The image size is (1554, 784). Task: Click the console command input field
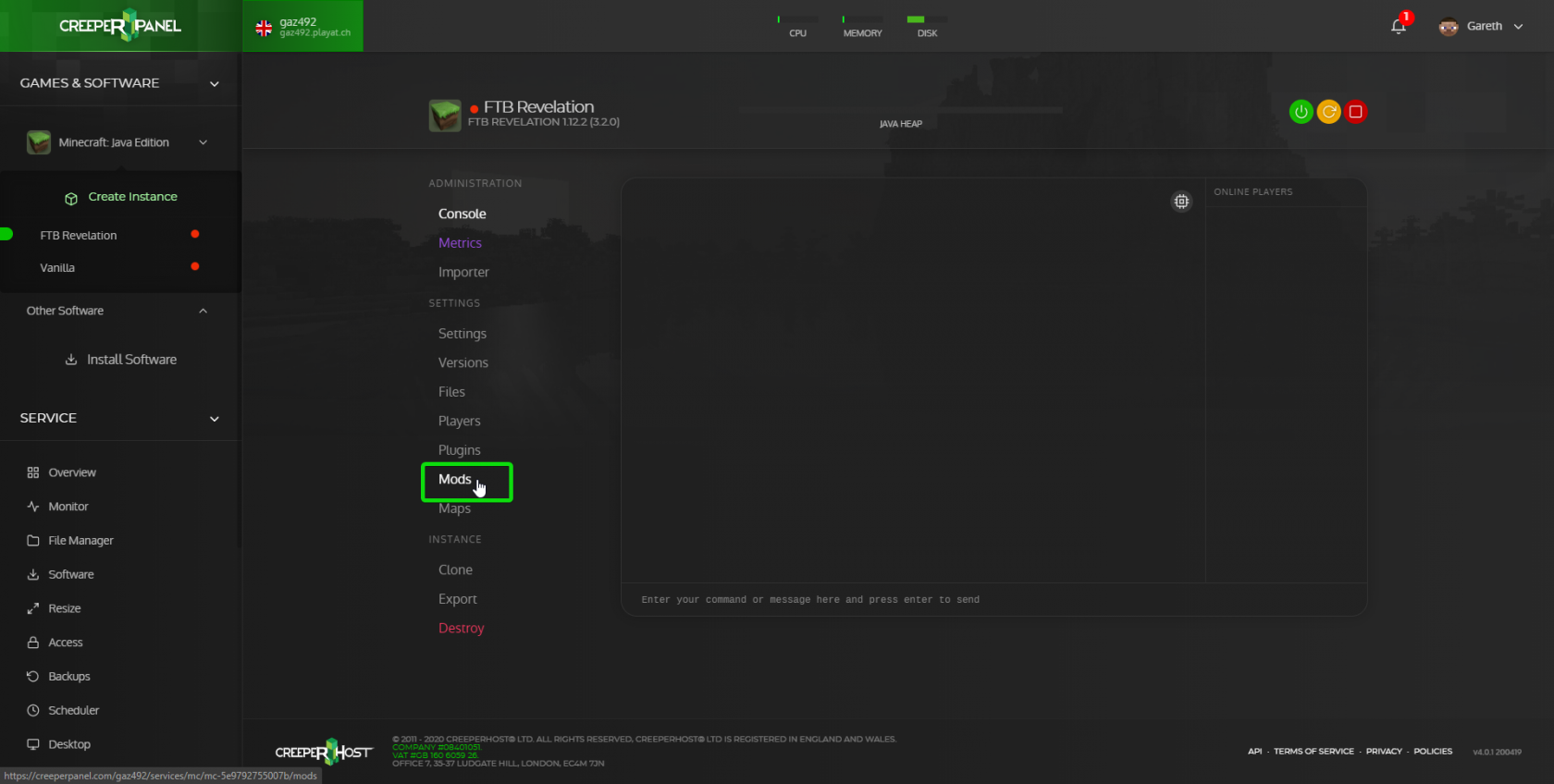(x=993, y=600)
